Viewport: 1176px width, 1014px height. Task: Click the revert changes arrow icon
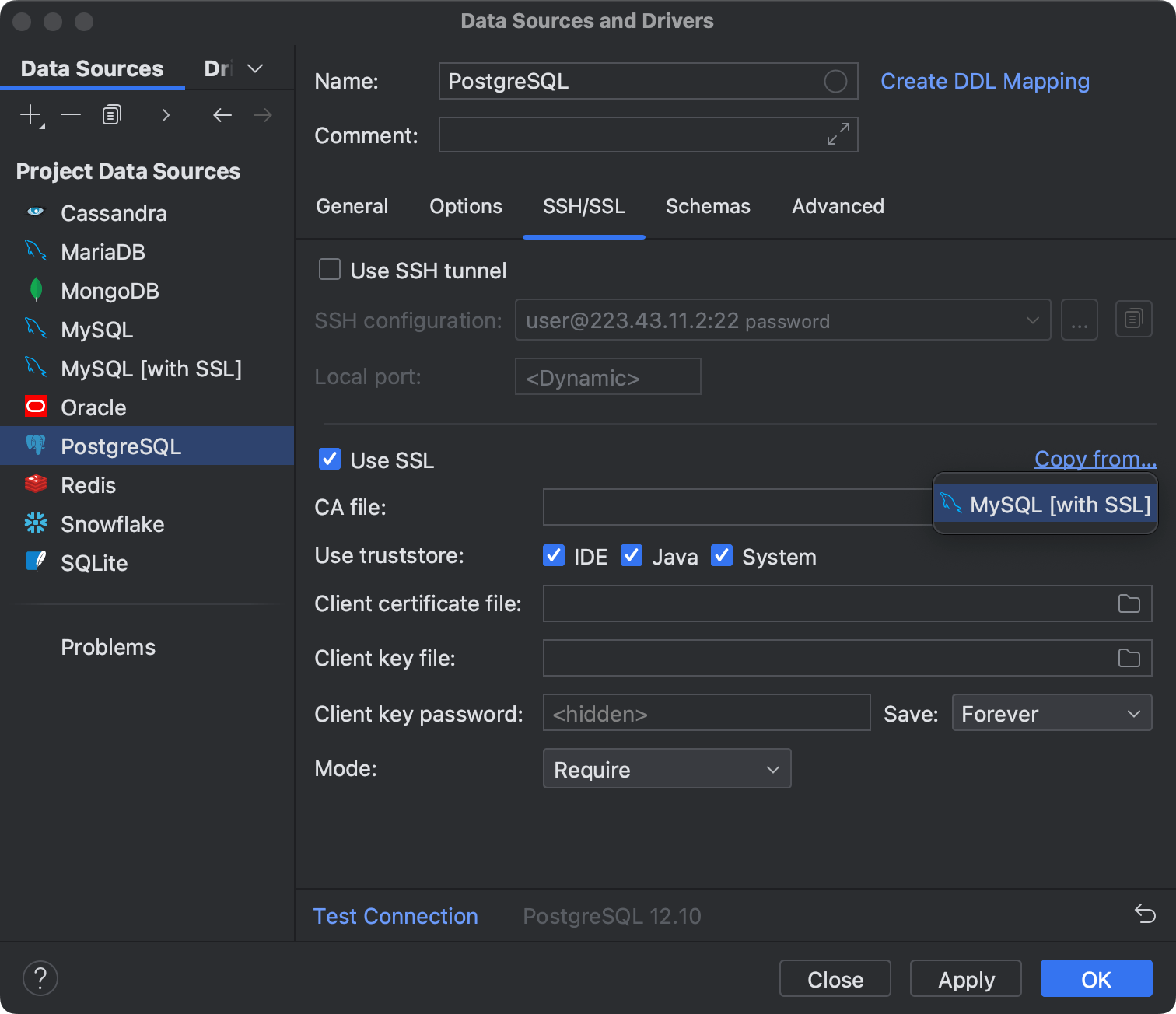point(1145,913)
